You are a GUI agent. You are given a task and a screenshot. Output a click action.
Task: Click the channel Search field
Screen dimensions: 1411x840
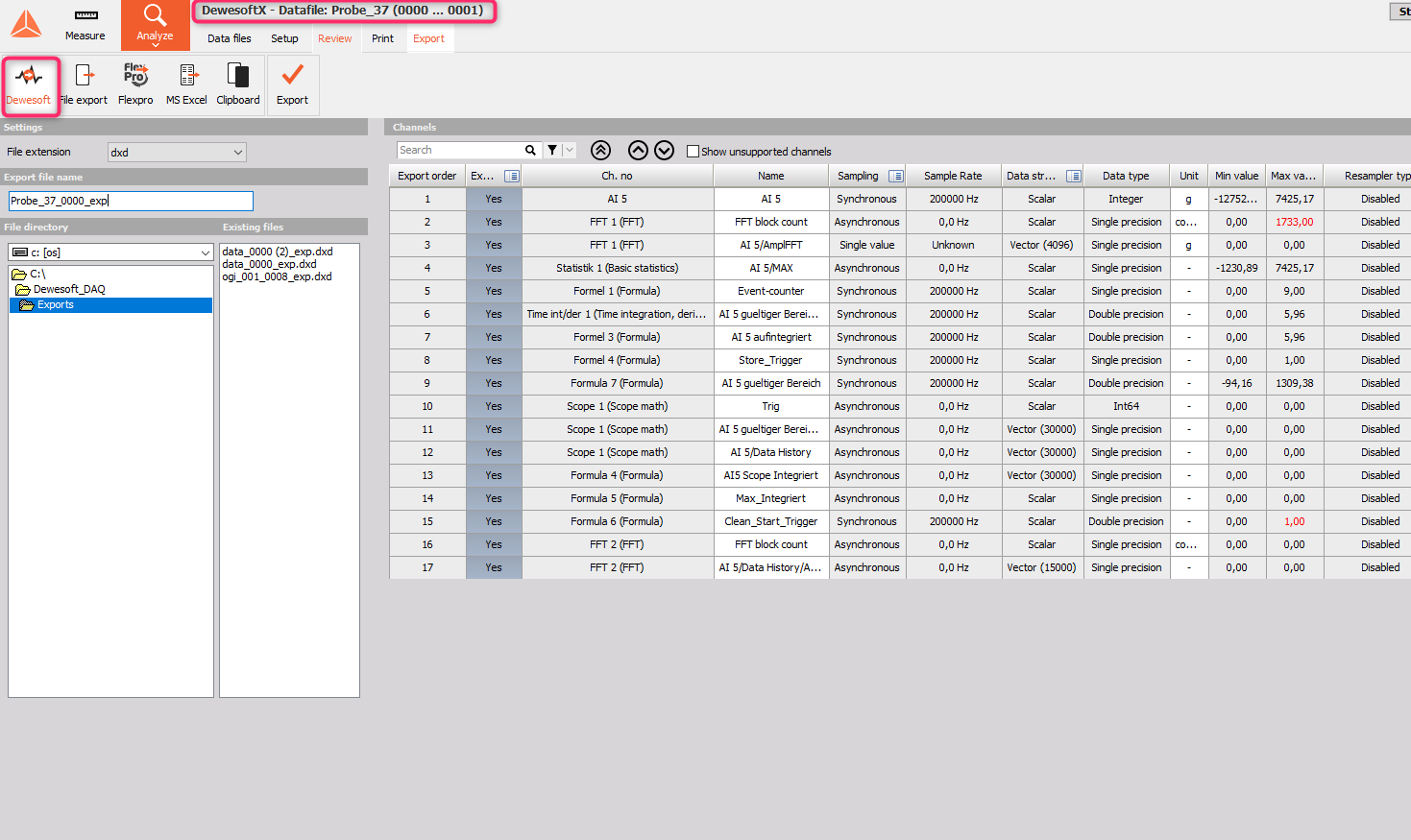tap(459, 150)
